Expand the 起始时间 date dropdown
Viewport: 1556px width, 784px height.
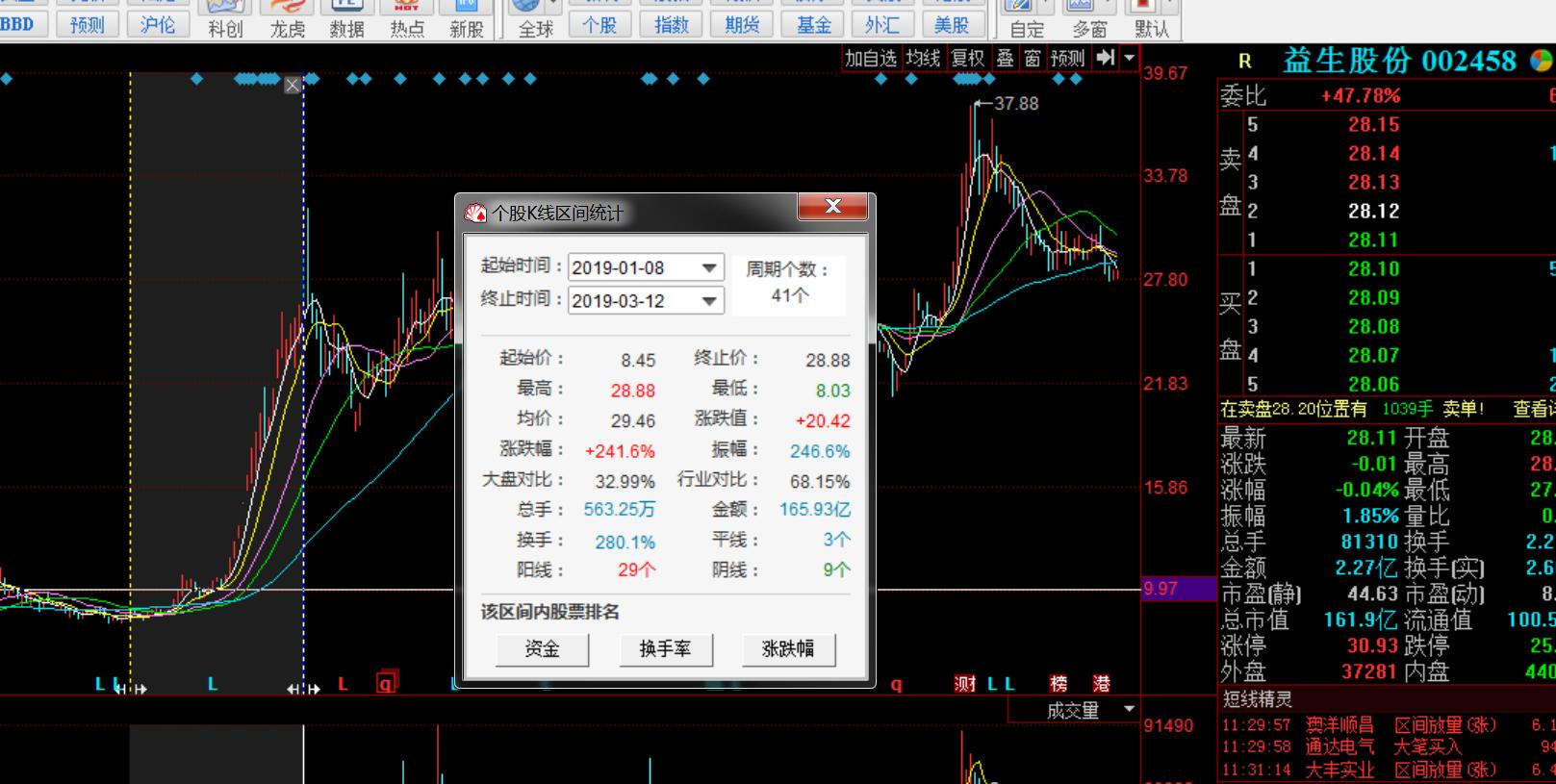coord(709,267)
